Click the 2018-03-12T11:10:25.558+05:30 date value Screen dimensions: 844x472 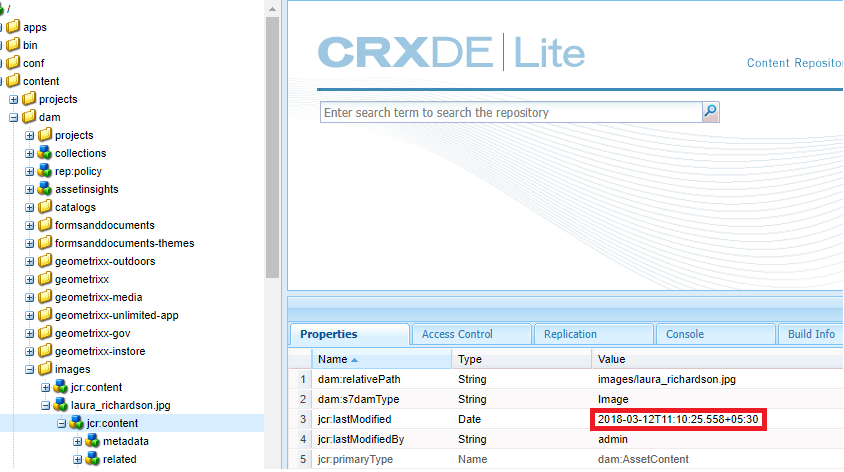pos(678,419)
